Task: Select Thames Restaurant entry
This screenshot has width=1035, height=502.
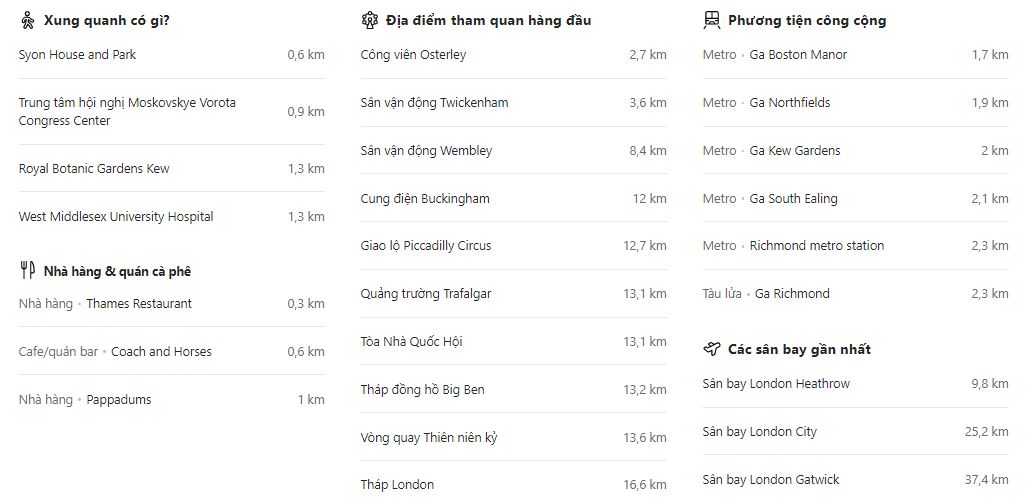Action: [172, 303]
